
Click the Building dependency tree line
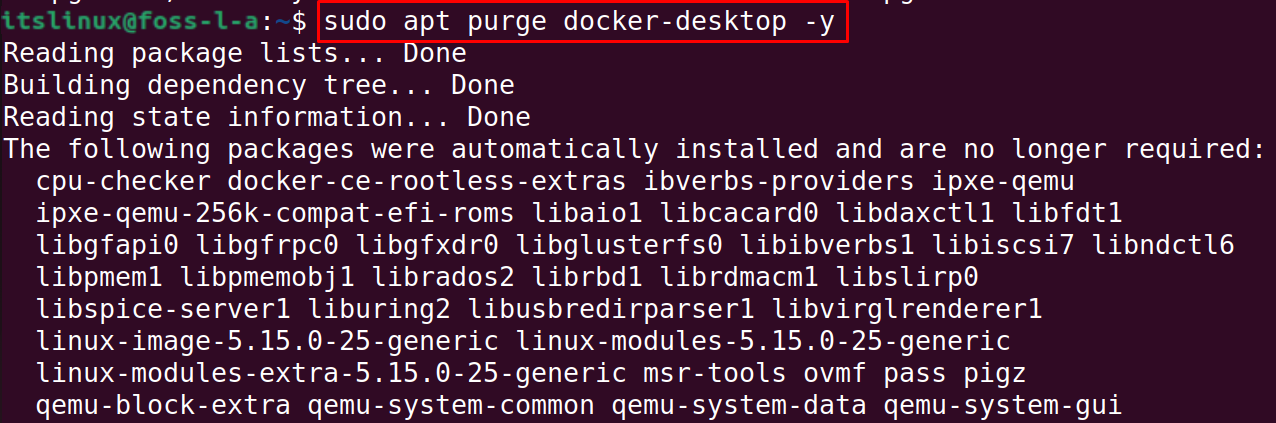click(259, 86)
